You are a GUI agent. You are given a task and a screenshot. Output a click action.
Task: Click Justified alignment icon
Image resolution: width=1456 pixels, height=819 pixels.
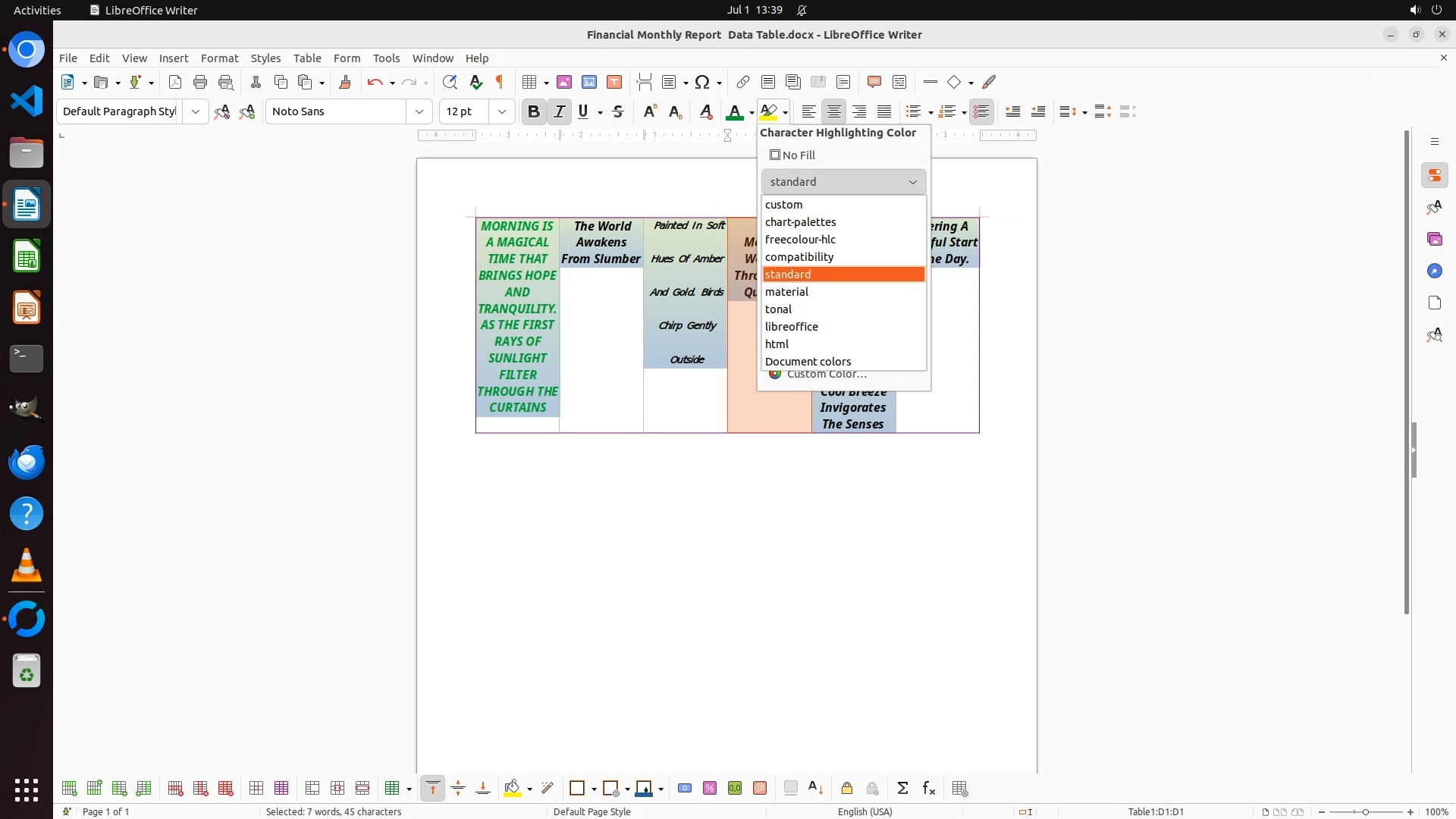tap(884, 111)
